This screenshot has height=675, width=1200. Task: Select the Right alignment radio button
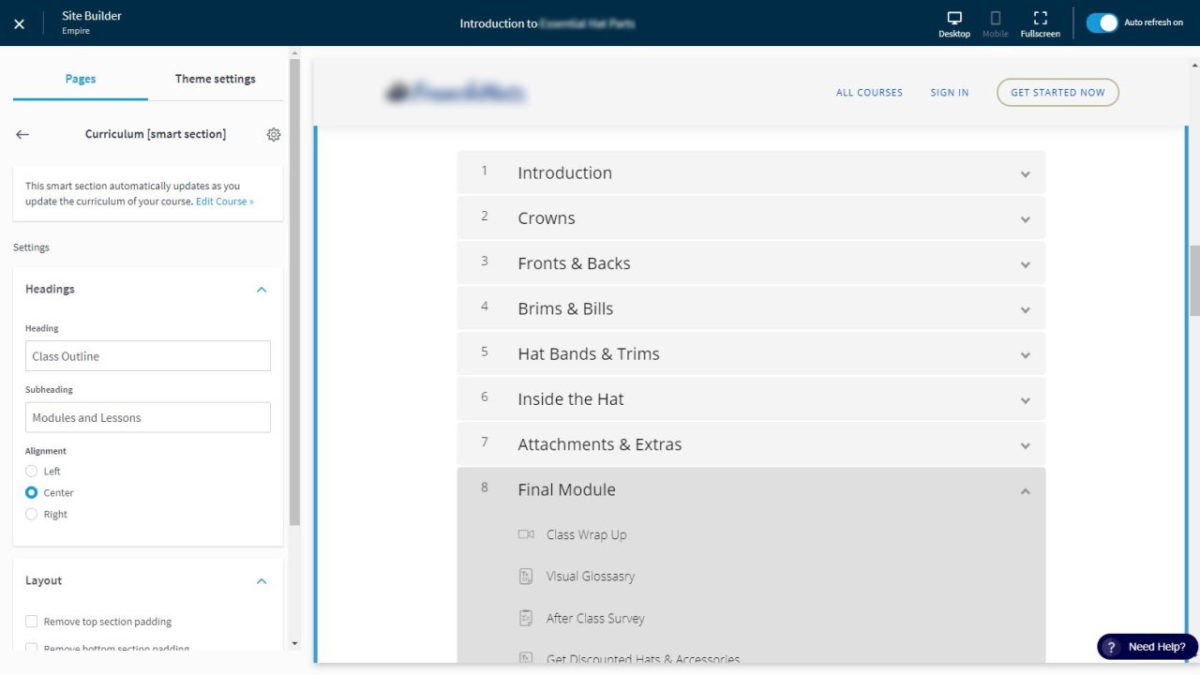[x=32, y=514]
